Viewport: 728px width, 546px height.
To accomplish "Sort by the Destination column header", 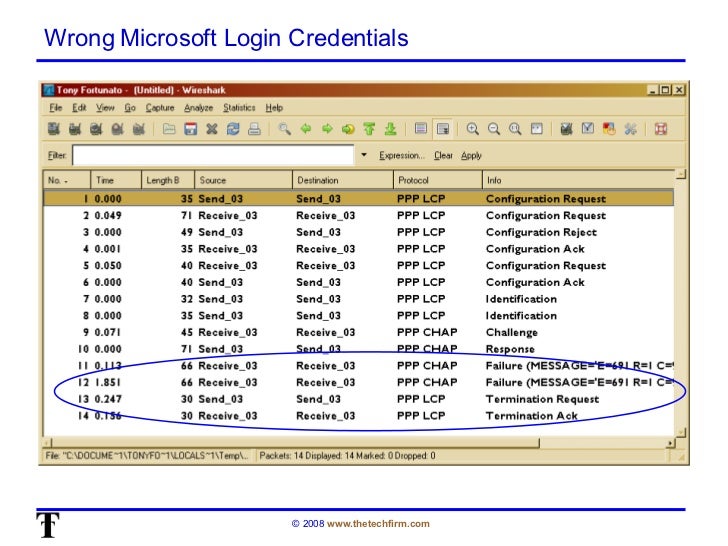I will click(x=343, y=180).
